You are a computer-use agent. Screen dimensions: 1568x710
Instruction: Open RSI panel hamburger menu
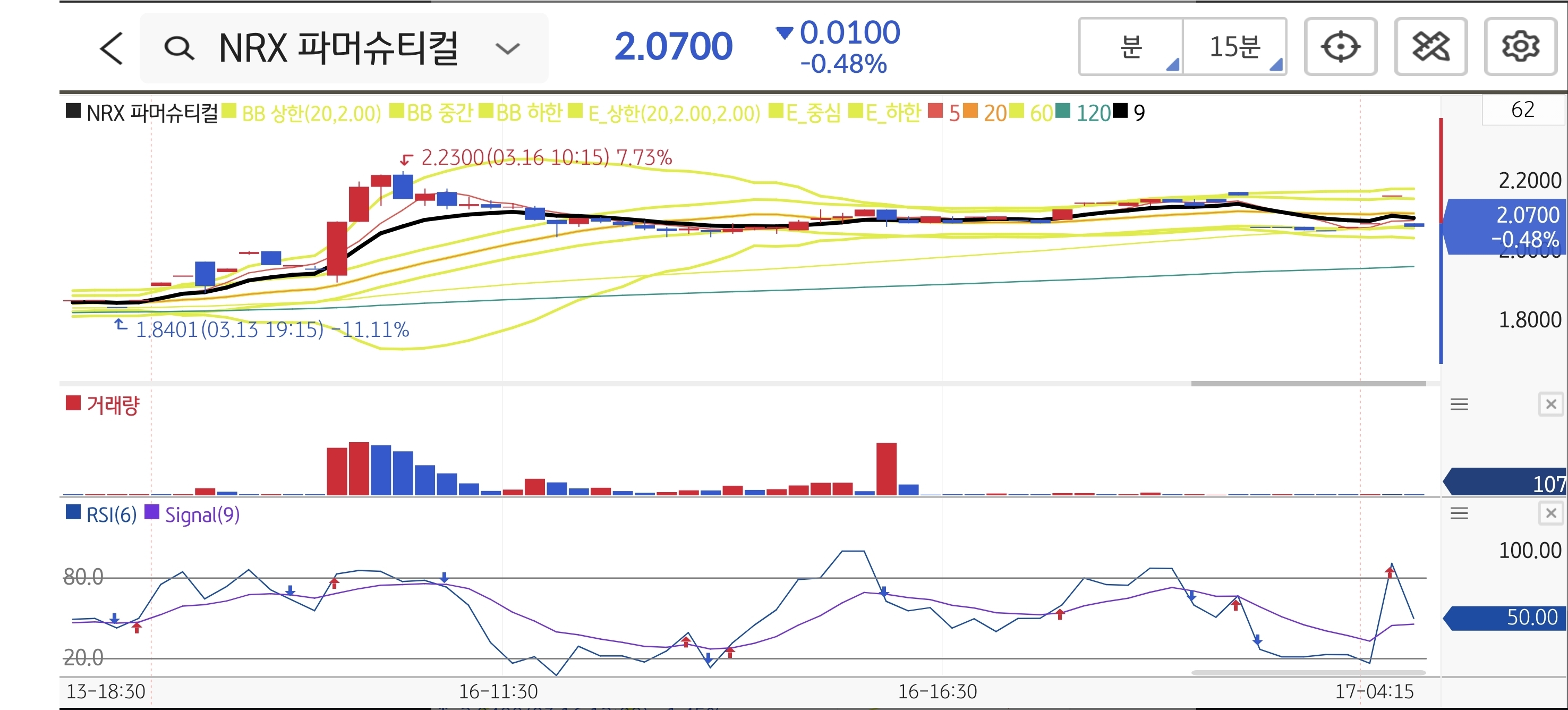click(1459, 513)
